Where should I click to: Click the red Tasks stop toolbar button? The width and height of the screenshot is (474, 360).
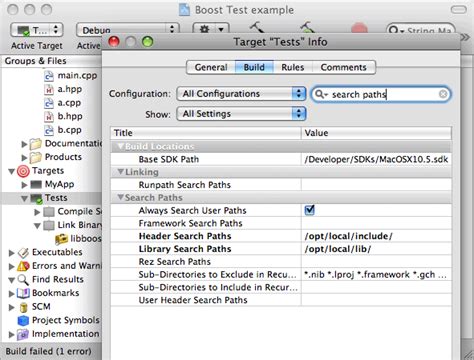coord(359,29)
